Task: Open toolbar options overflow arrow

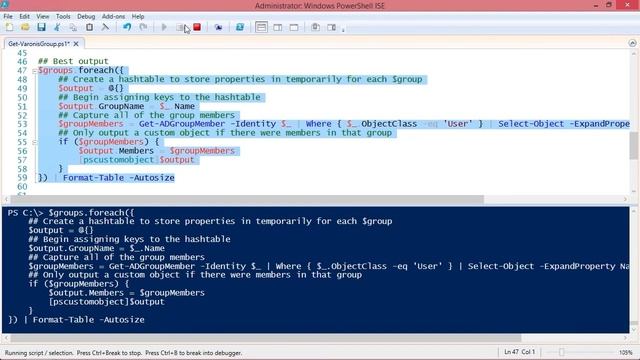Action: pyautogui.click(x=343, y=29)
